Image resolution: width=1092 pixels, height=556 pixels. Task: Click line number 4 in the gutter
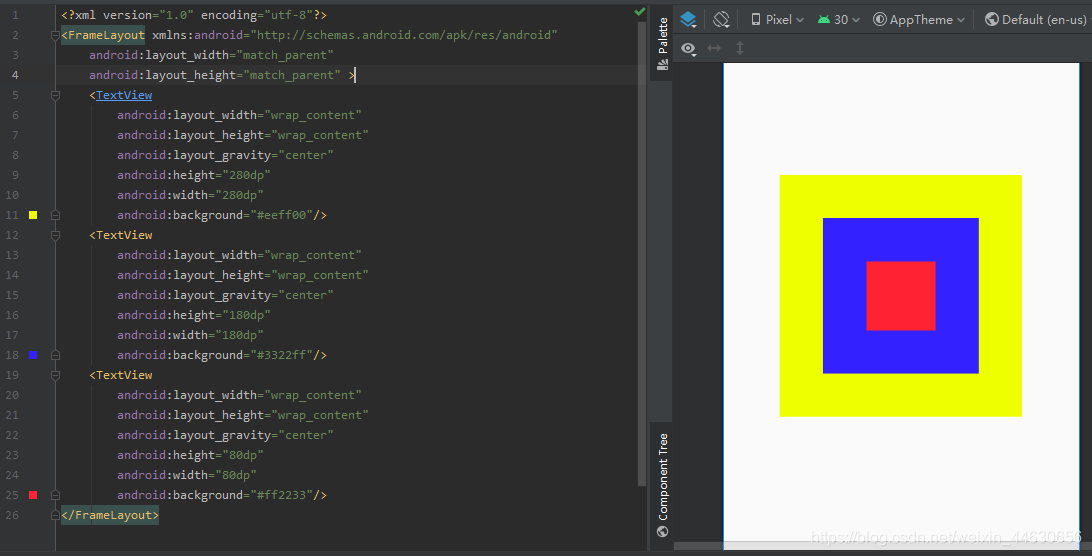pyautogui.click(x=15, y=75)
